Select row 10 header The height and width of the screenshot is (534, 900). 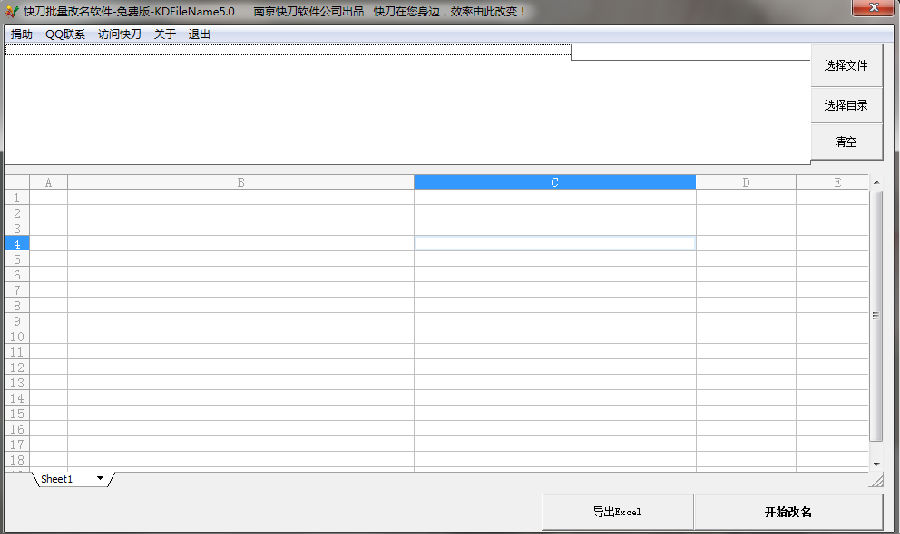point(17,336)
